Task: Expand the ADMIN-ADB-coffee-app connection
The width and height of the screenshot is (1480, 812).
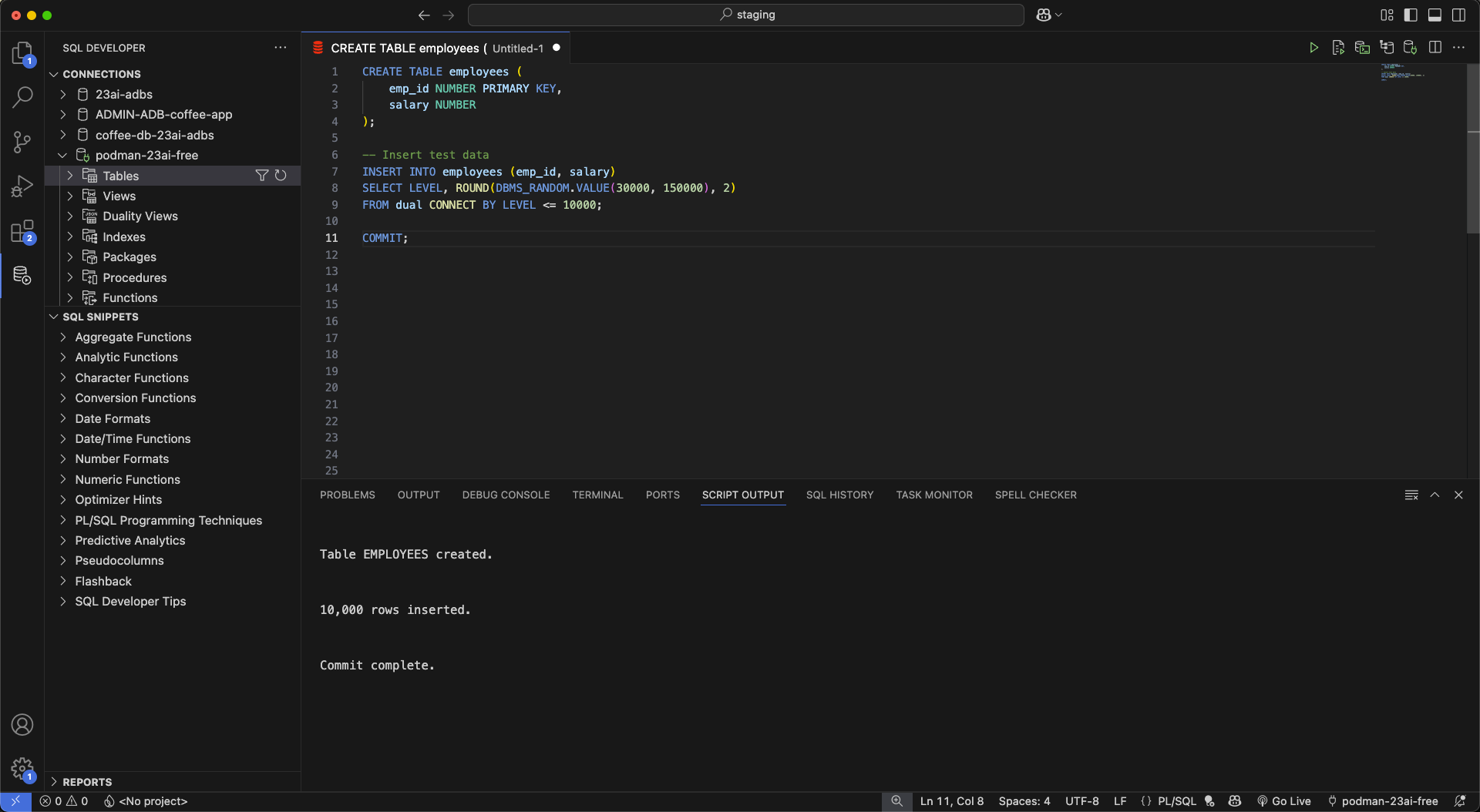Action: [x=63, y=114]
